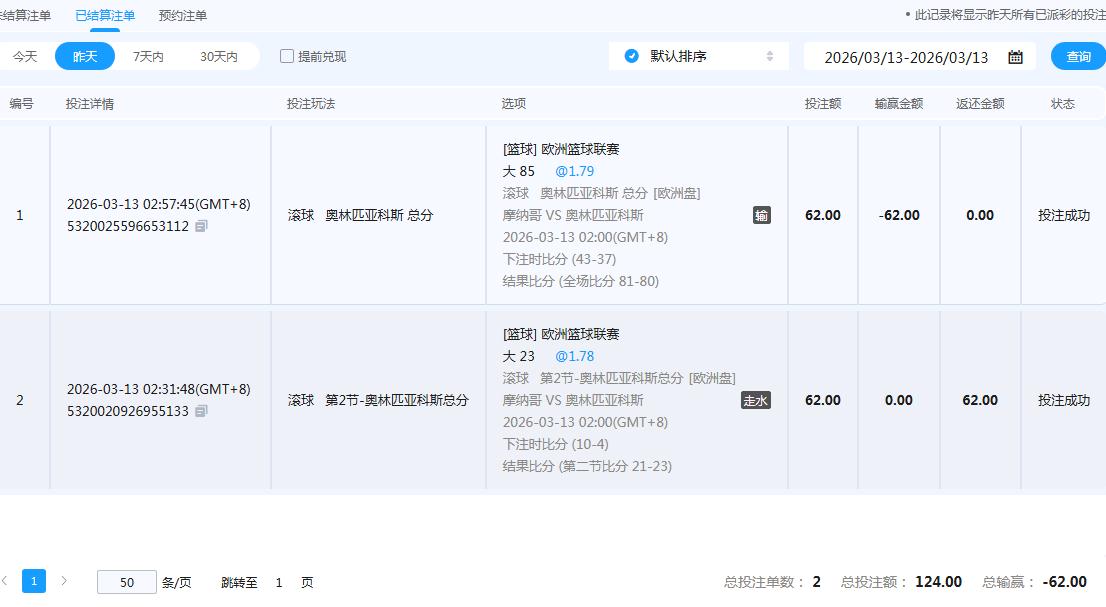Click the 查询 search button

point(1078,57)
